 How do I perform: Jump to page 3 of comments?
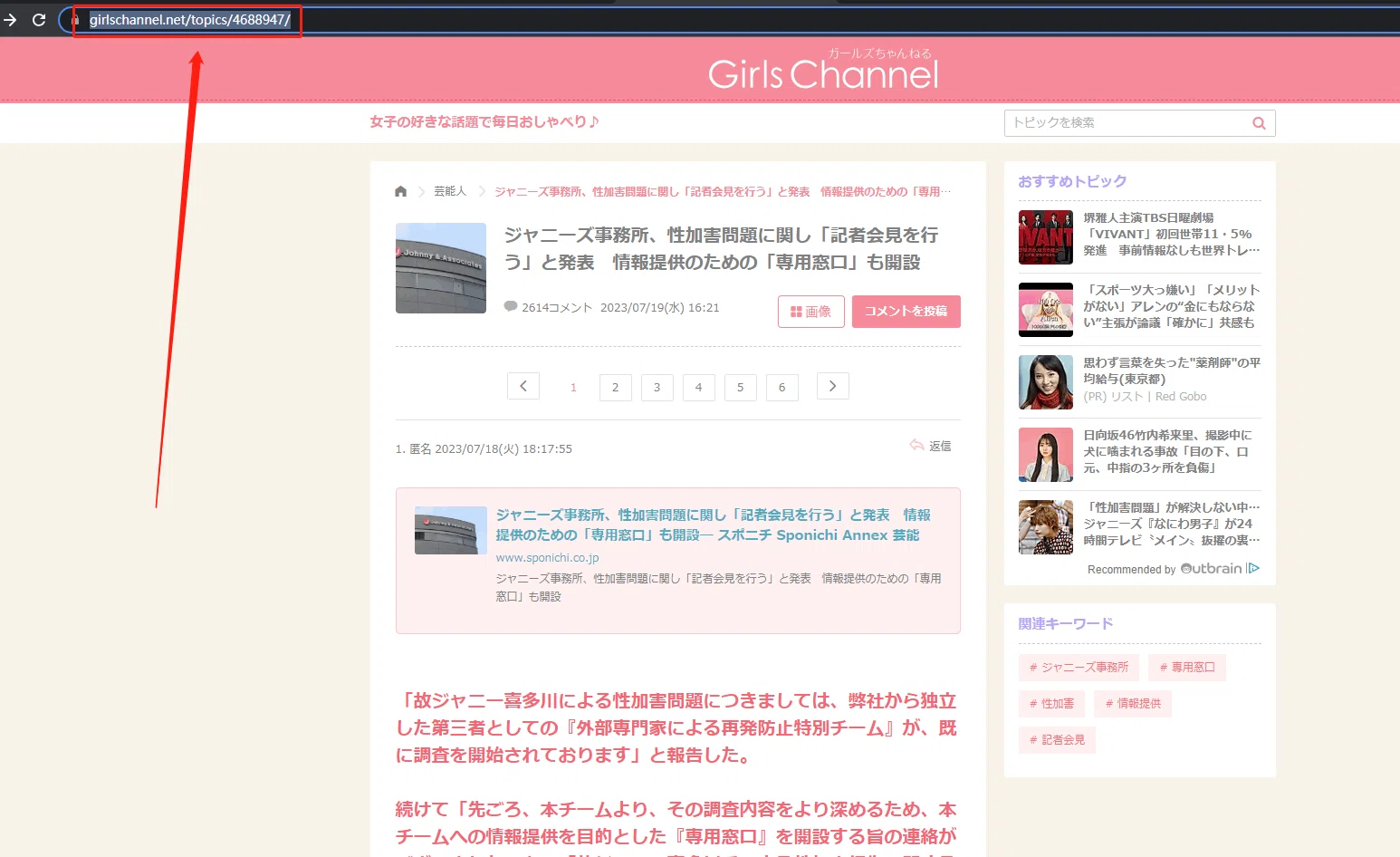(657, 387)
